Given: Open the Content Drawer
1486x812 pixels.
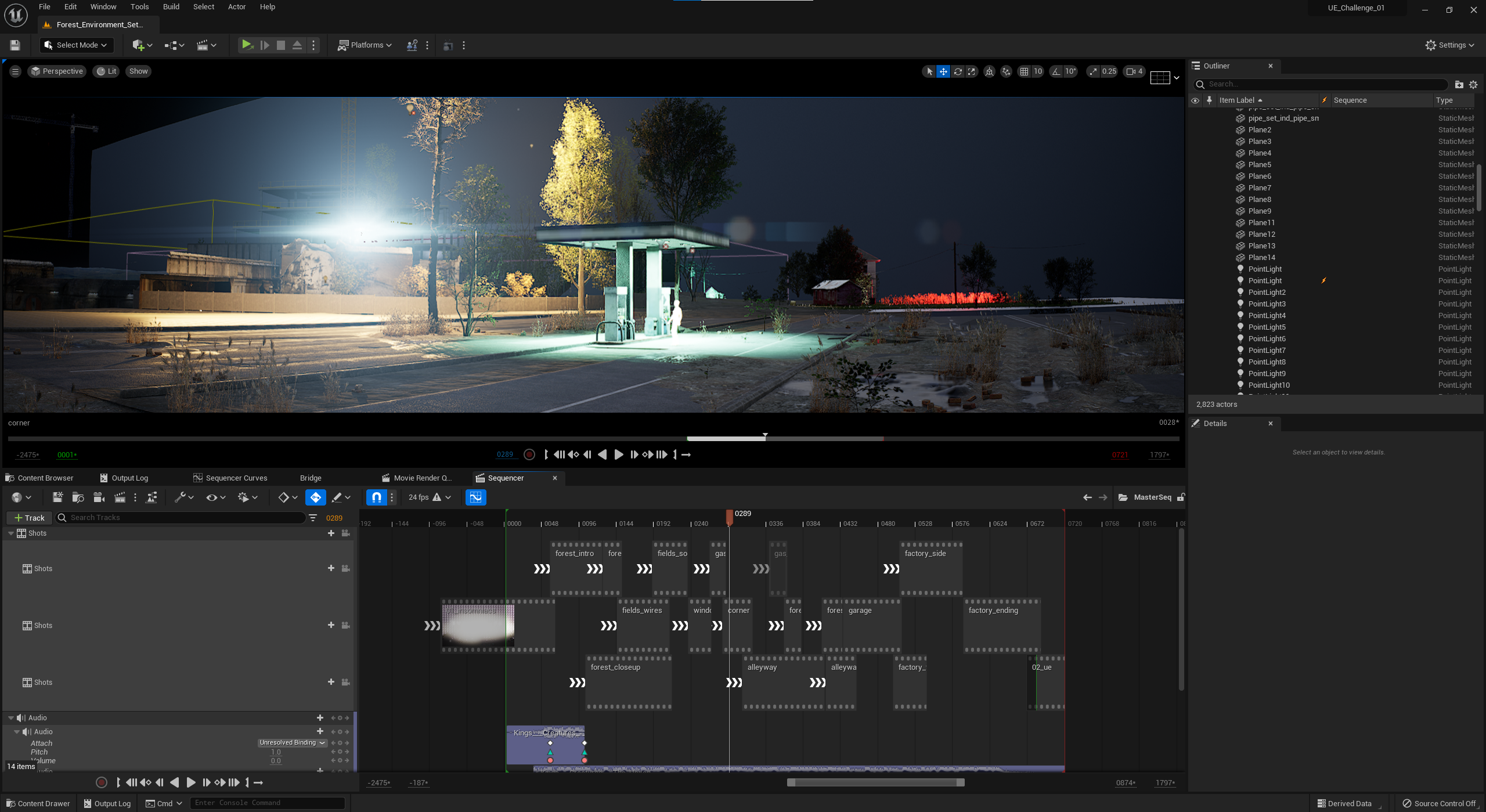Looking at the screenshot, I should pos(38,803).
